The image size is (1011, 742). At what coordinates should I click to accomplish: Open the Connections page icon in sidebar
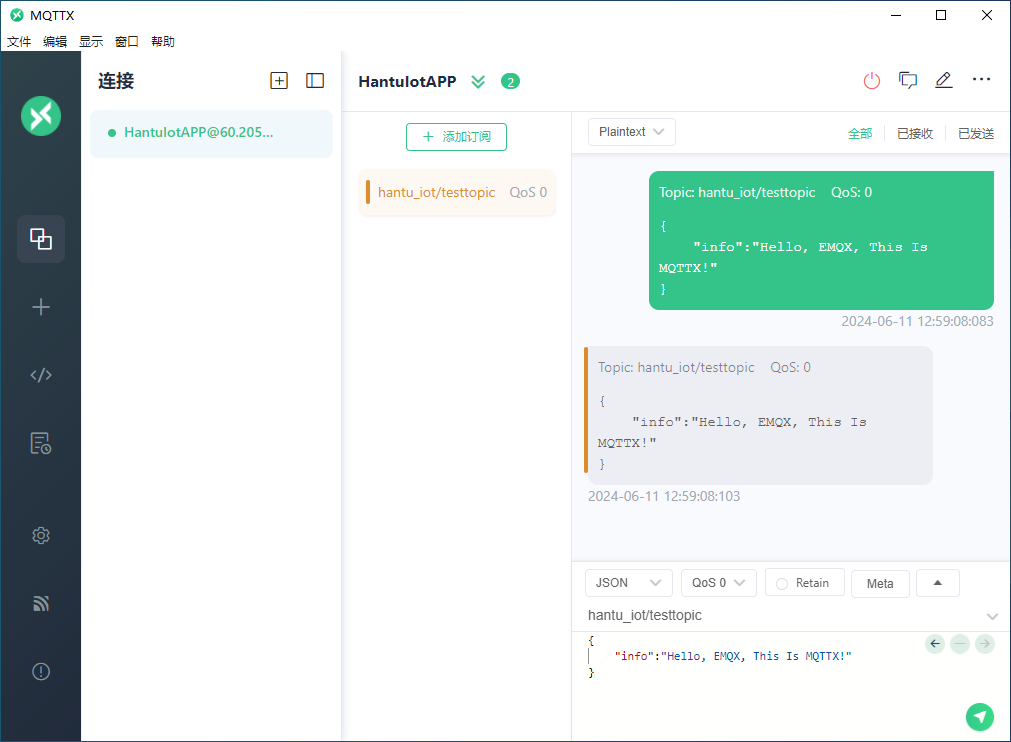pos(41,239)
